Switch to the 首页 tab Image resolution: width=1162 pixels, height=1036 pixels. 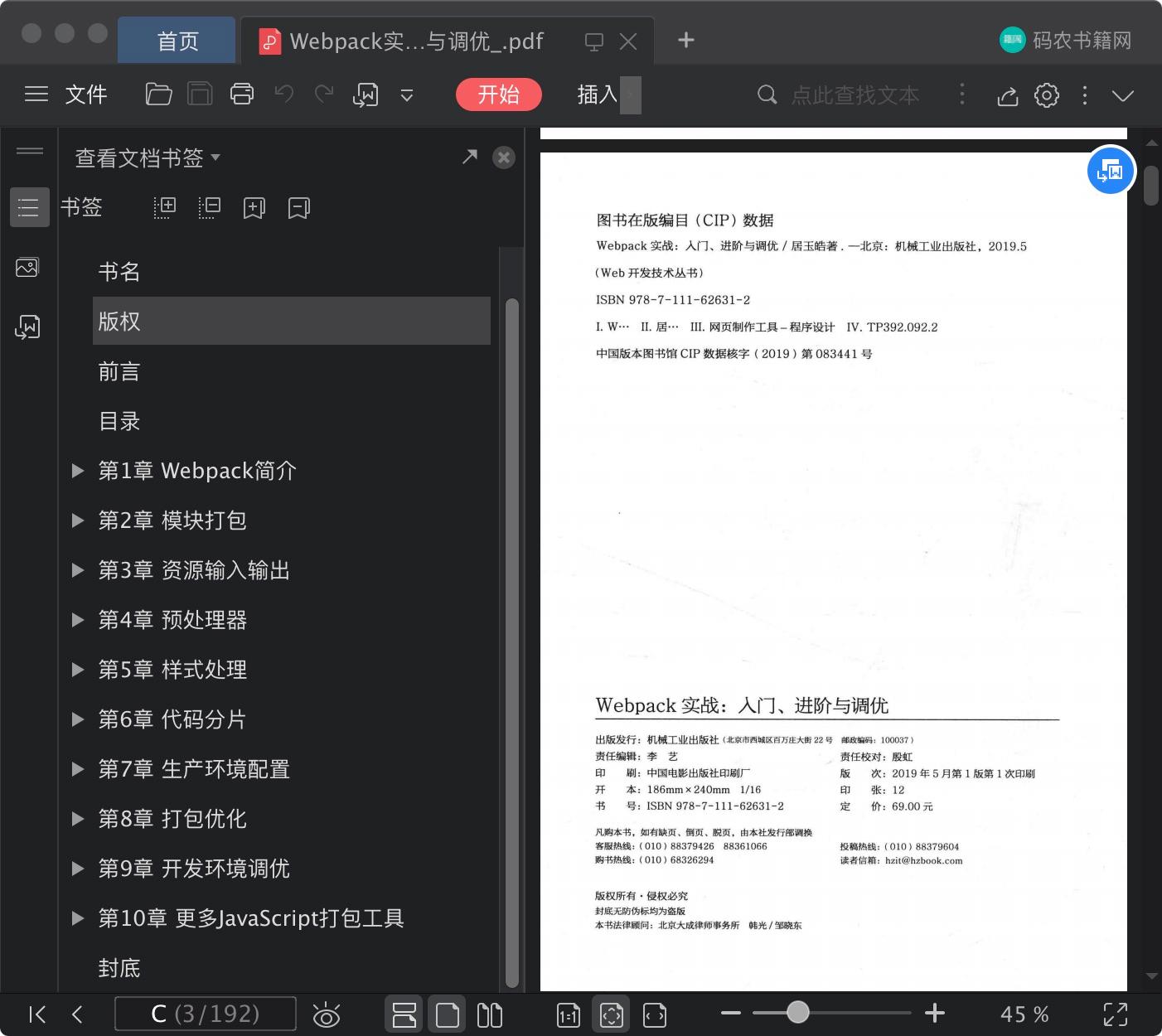pyautogui.click(x=177, y=41)
